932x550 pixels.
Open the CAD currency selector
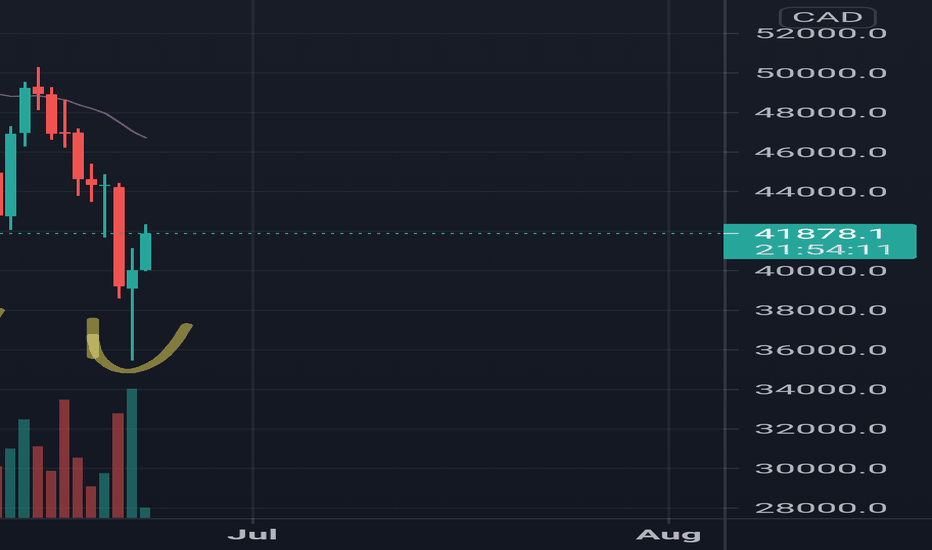827,17
